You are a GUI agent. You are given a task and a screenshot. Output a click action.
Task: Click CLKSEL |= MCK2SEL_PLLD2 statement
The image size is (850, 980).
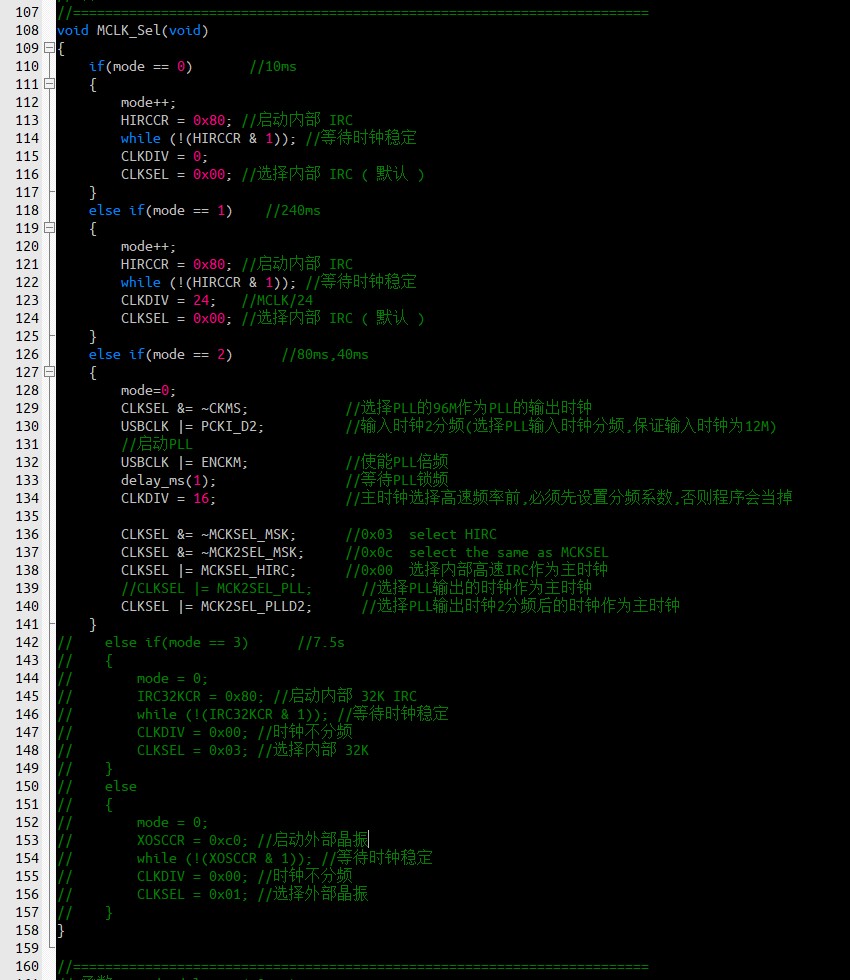coord(216,606)
